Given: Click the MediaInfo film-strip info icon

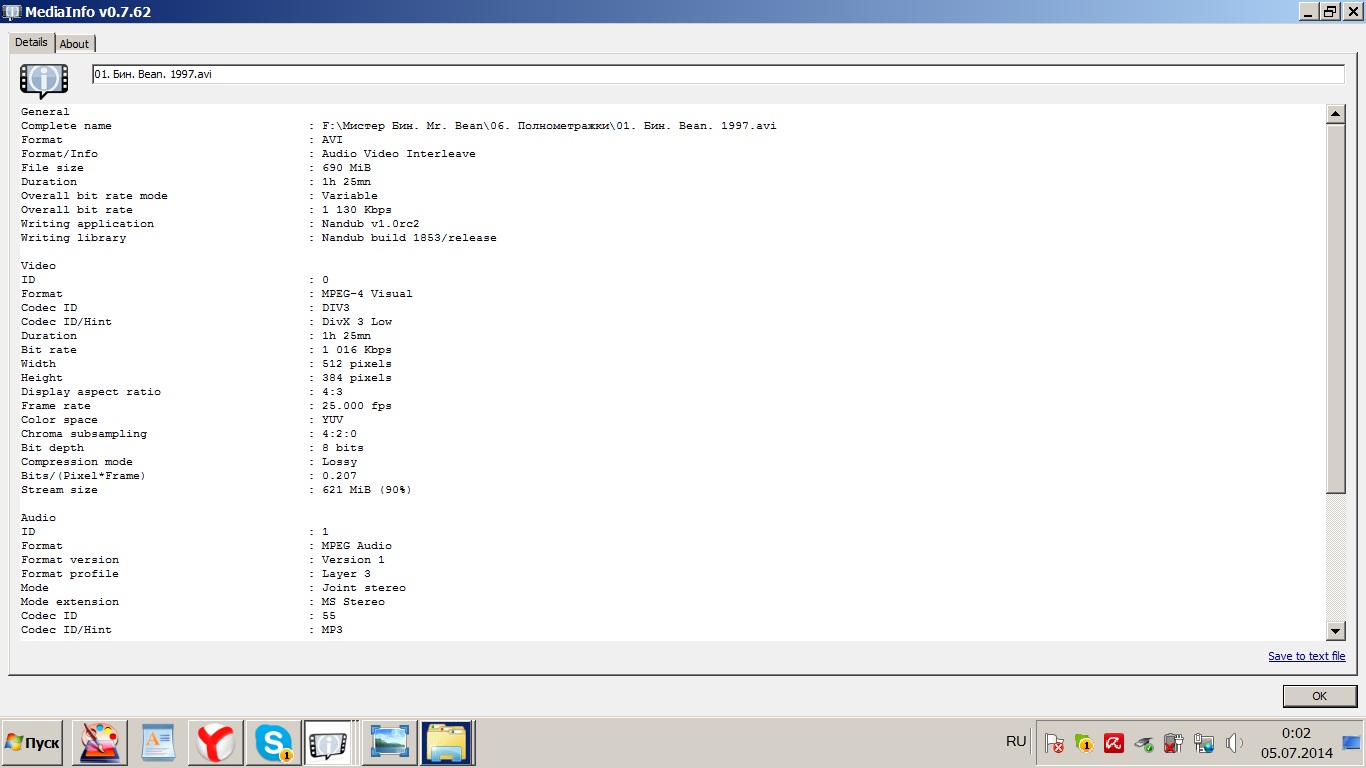Looking at the screenshot, I should 44,79.
